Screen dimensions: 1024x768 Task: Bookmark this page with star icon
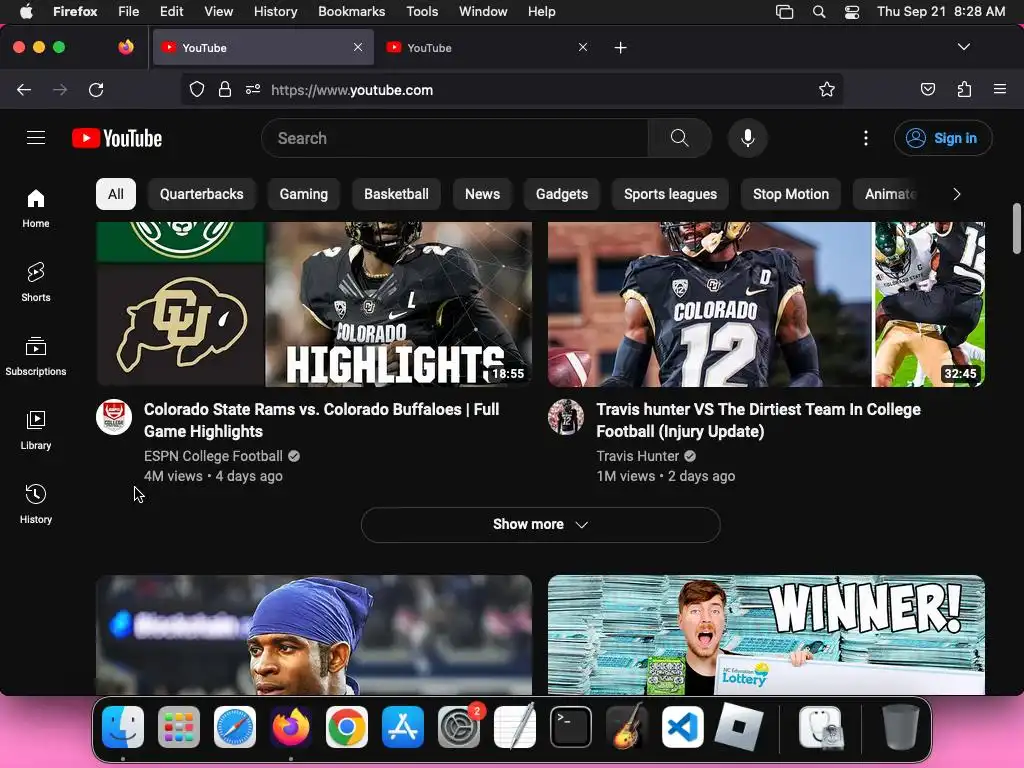pos(827,89)
